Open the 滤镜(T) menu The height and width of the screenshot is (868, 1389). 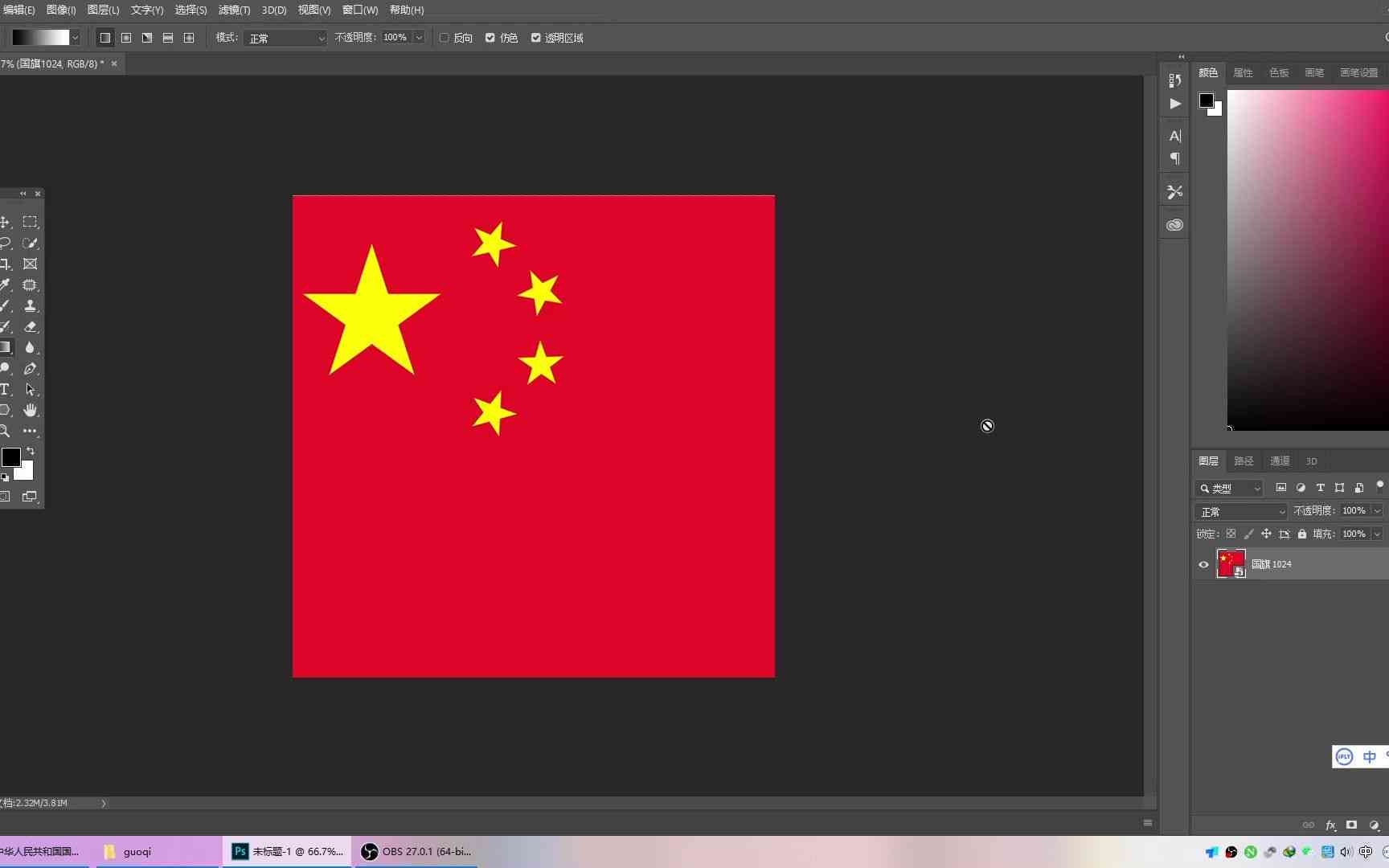tap(234, 10)
